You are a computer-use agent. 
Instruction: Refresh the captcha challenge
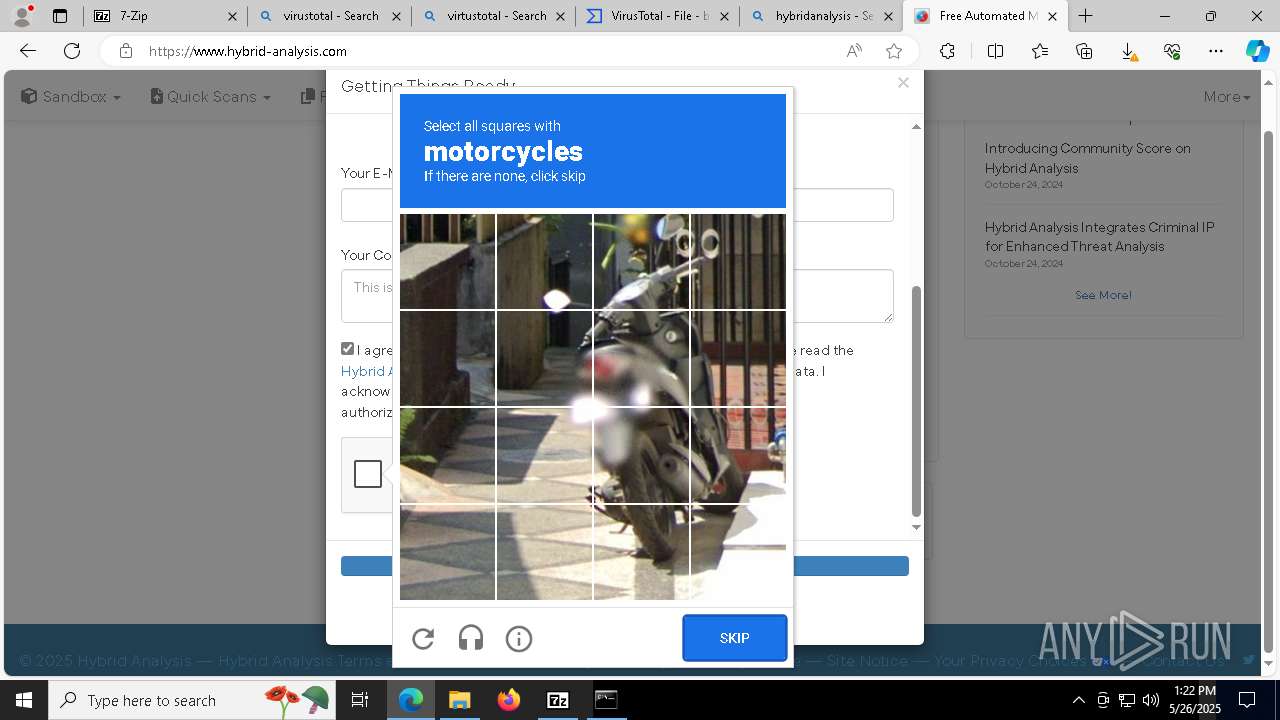(x=423, y=638)
